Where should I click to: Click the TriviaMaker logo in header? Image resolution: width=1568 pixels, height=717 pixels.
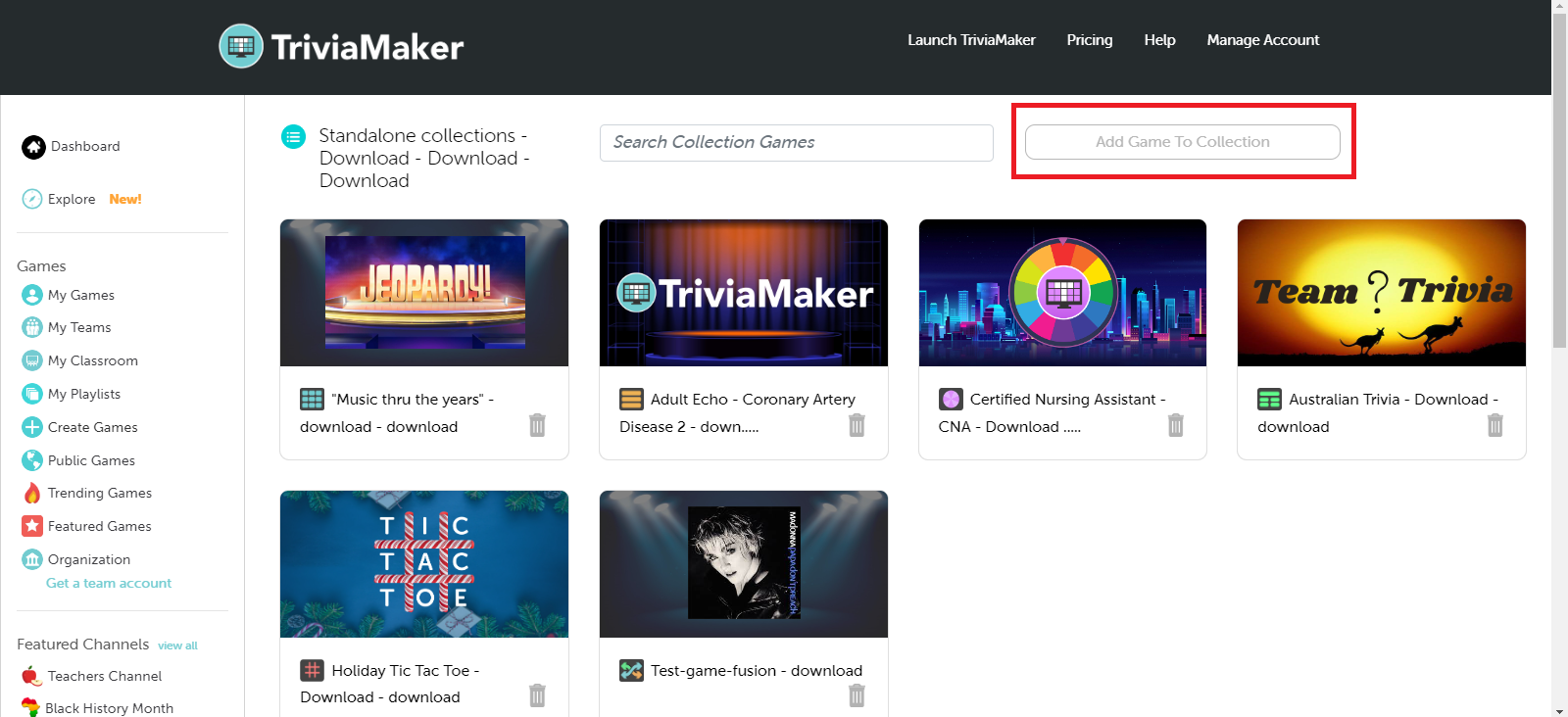[x=341, y=46]
